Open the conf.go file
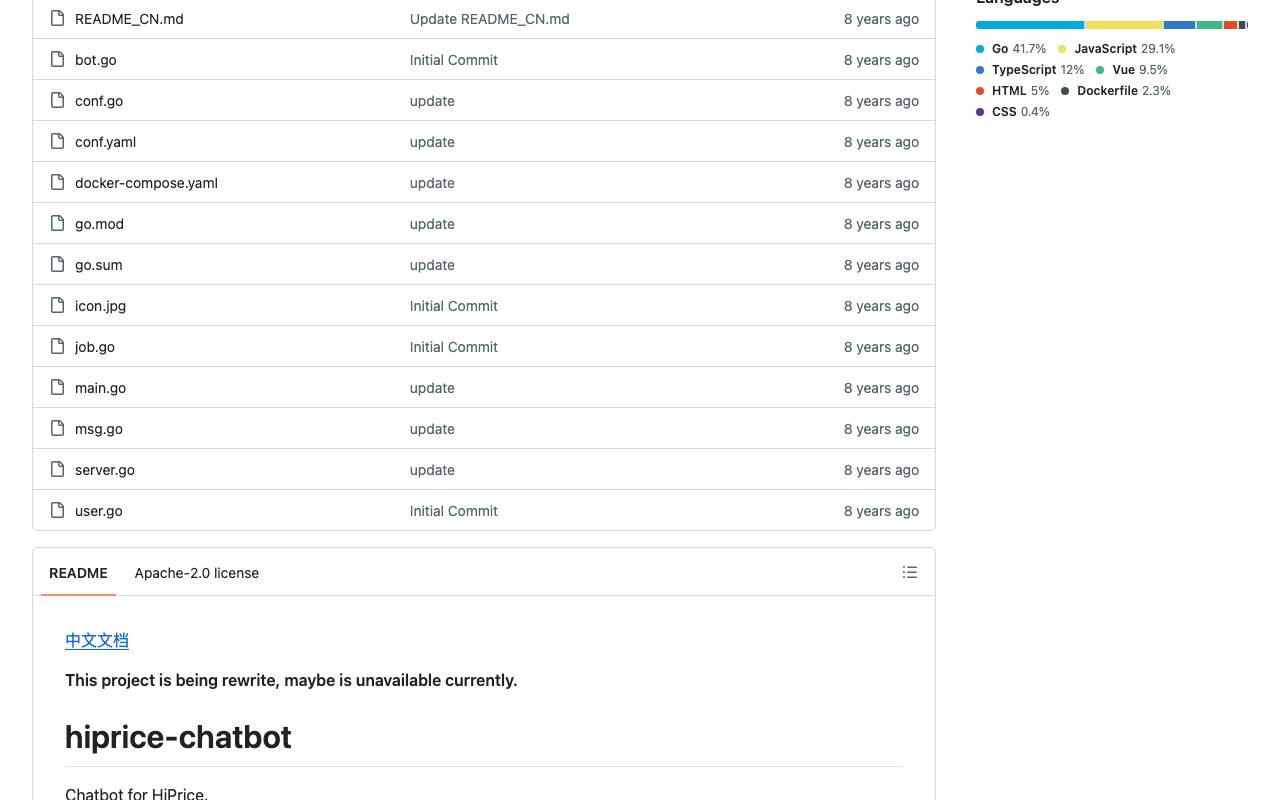 99,101
